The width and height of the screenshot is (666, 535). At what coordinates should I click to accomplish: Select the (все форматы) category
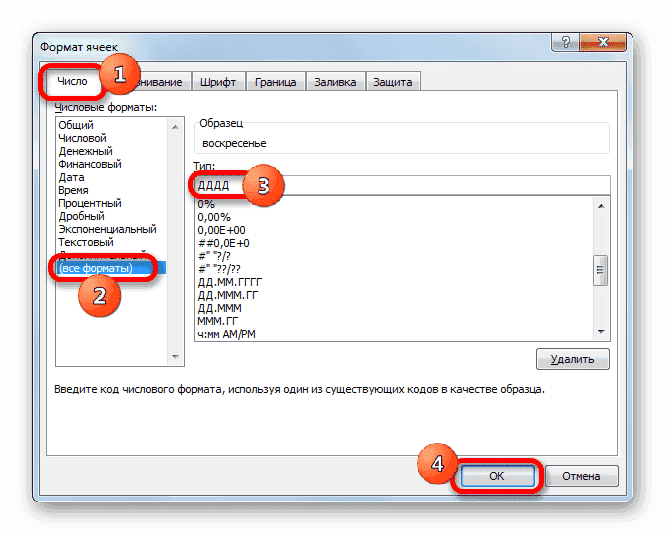tap(111, 268)
